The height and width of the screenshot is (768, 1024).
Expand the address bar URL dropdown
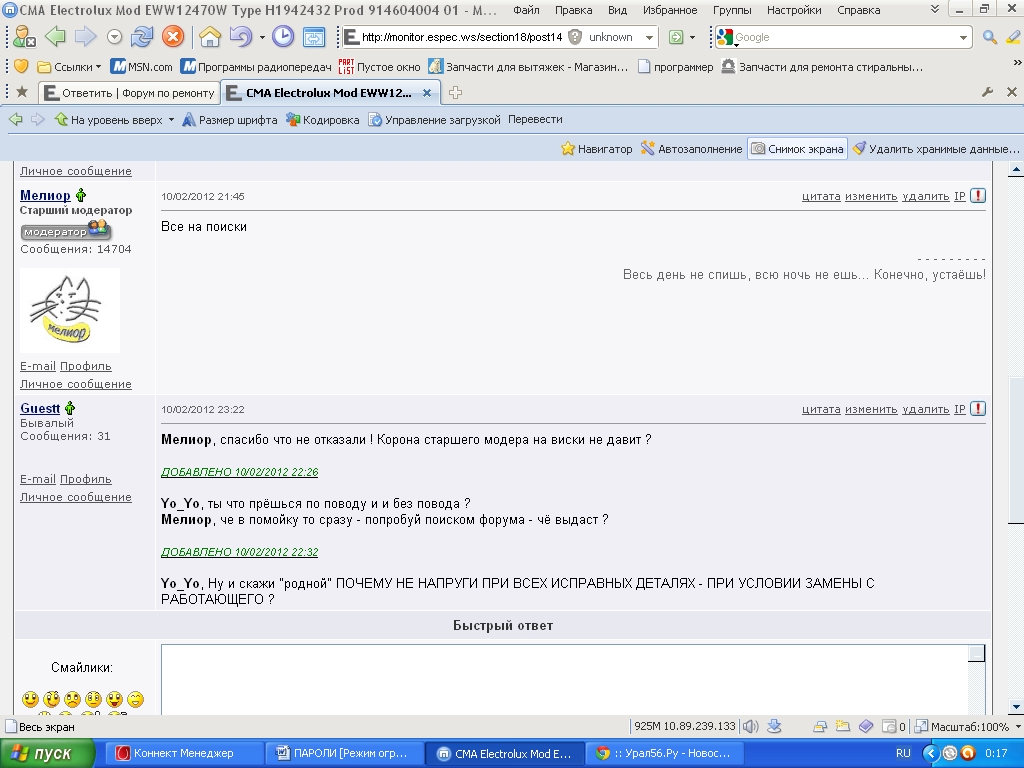(x=650, y=37)
